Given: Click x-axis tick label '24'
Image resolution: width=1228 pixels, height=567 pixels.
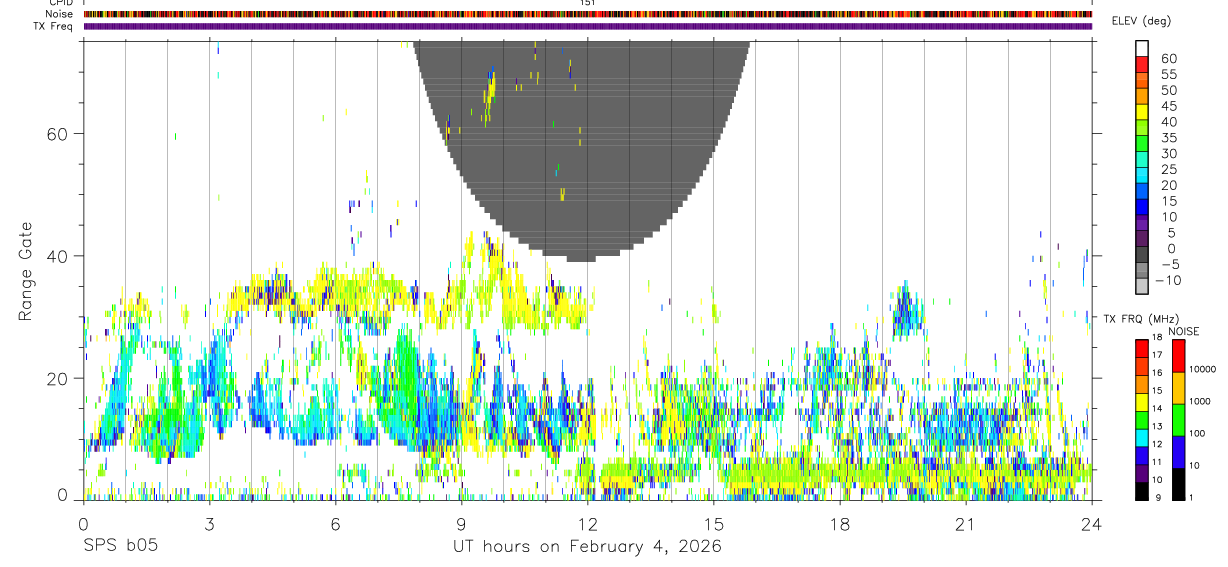Looking at the screenshot, I should coord(1092,524).
